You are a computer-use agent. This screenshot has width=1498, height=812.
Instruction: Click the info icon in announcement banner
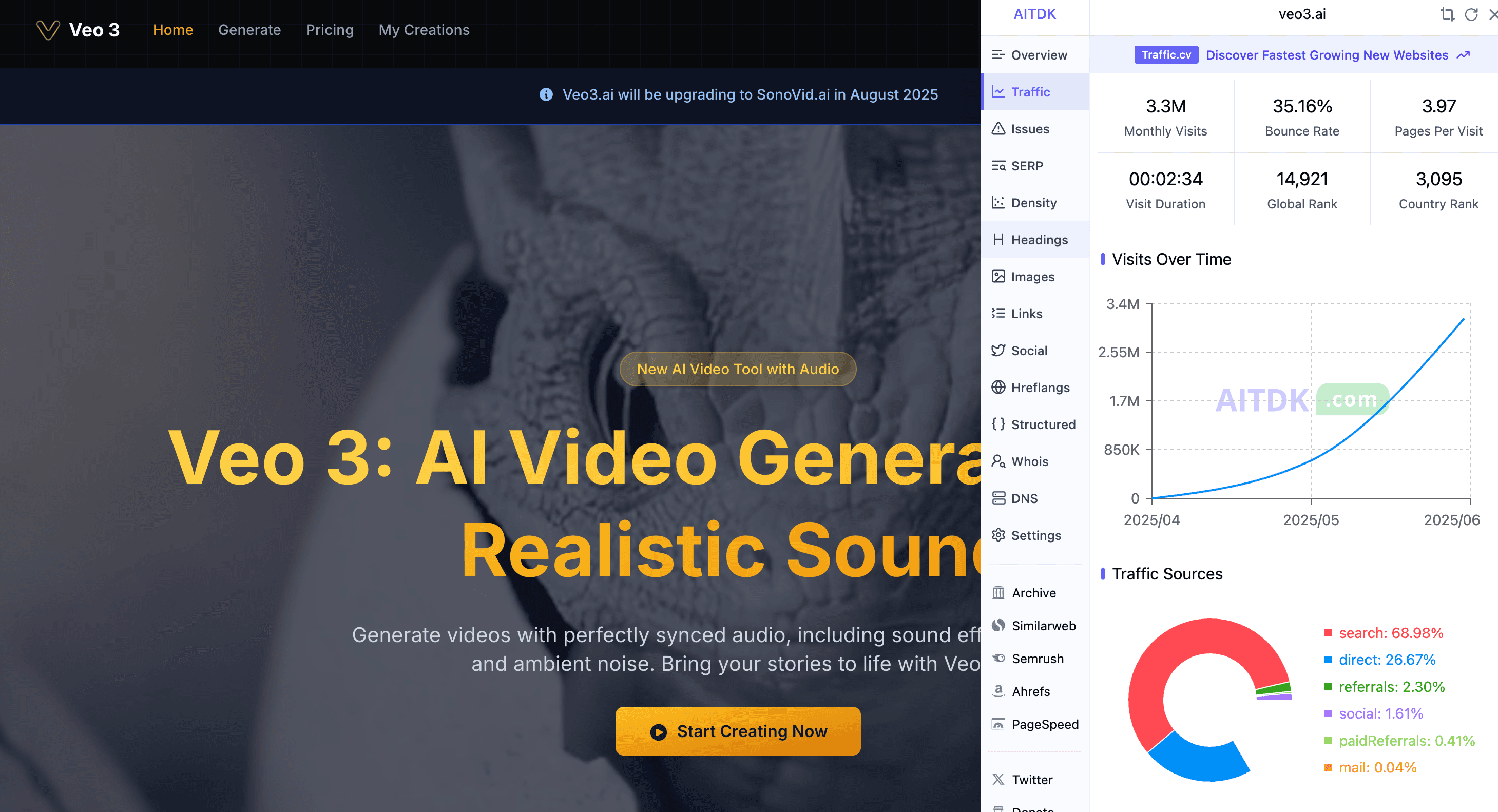pos(546,94)
